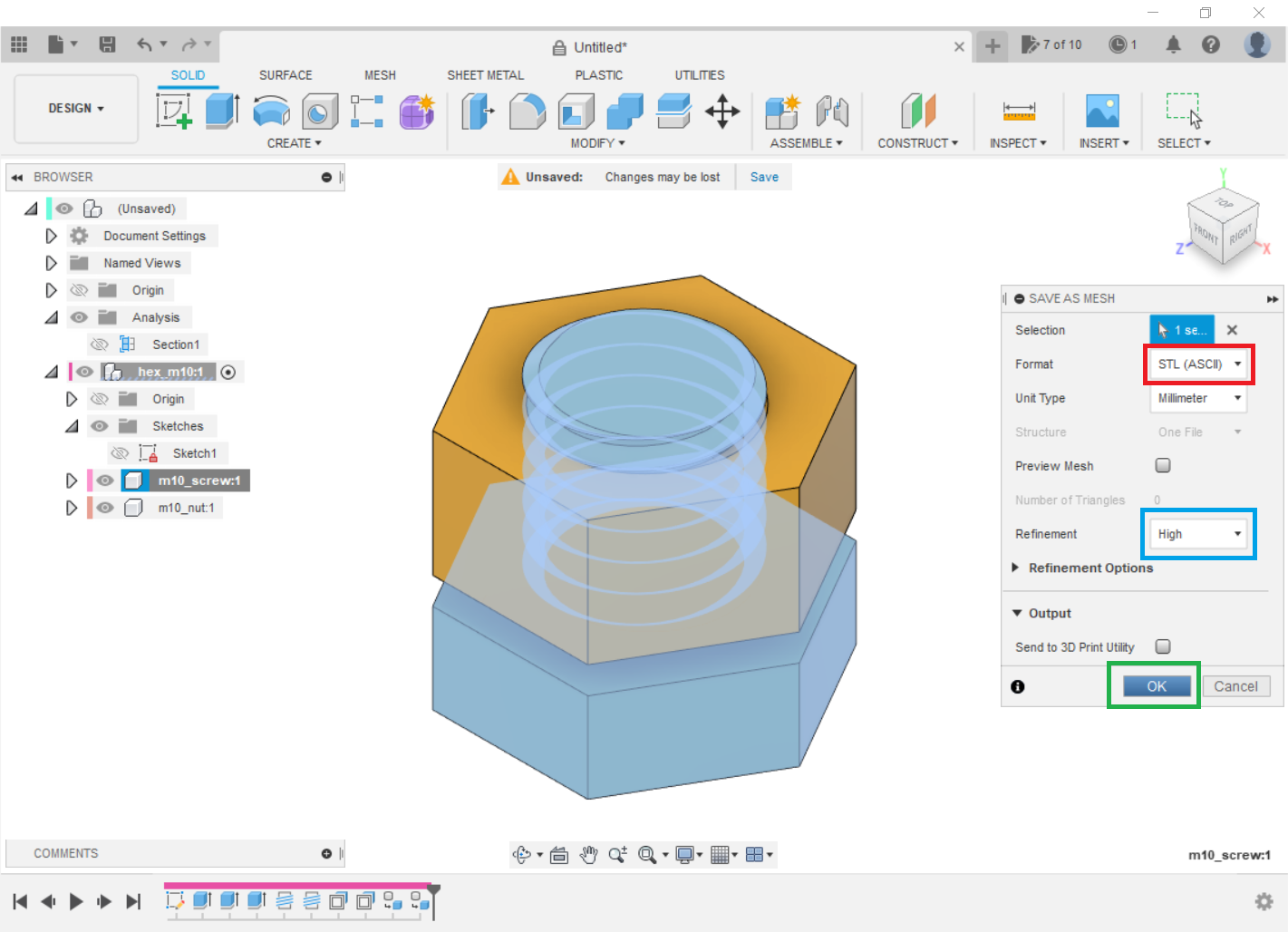This screenshot has height=932, width=1288.
Task: Click the Move/Copy arrows icon
Action: coord(722,112)
